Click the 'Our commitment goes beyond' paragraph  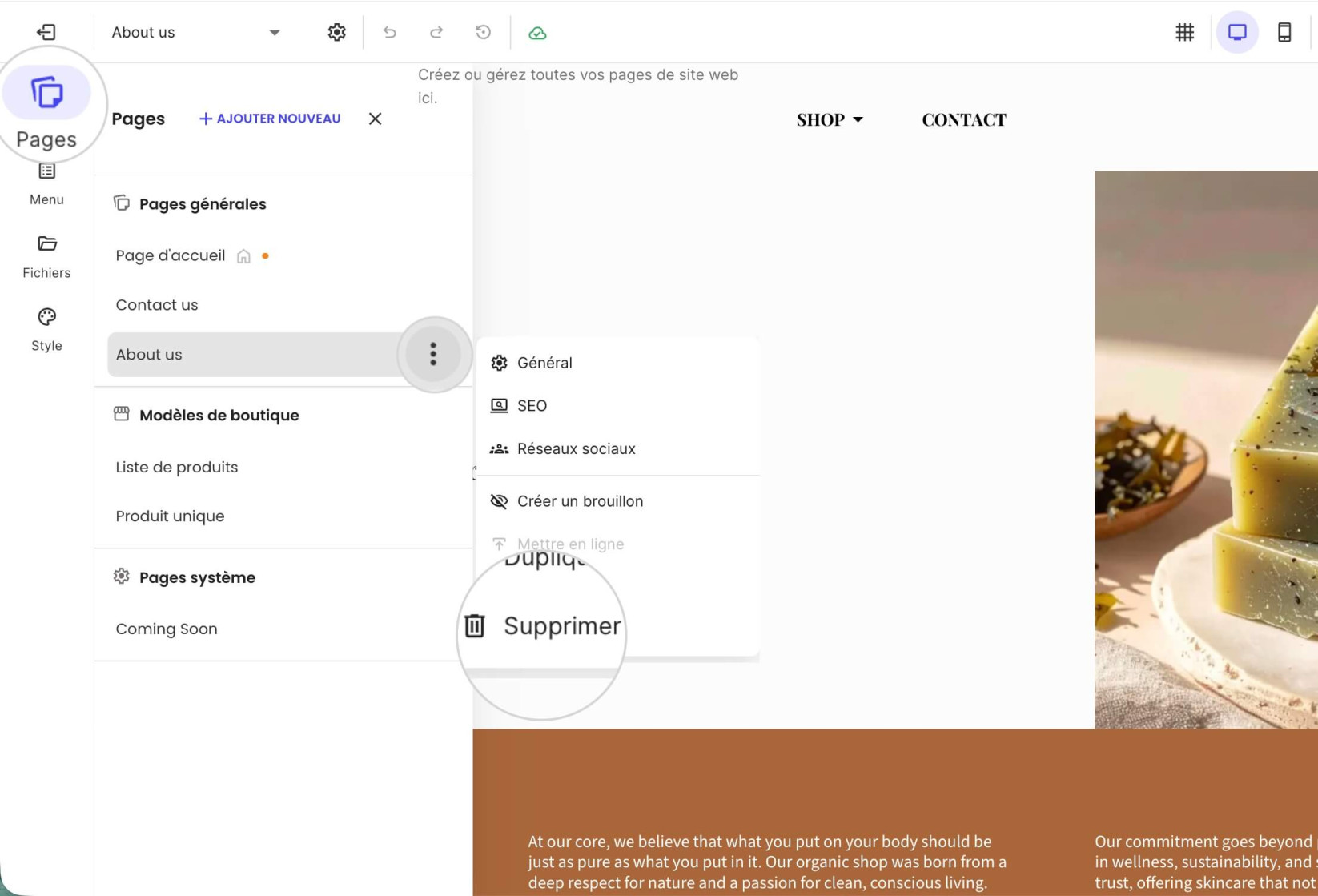pyautogui.click(x=1206, y=862)
